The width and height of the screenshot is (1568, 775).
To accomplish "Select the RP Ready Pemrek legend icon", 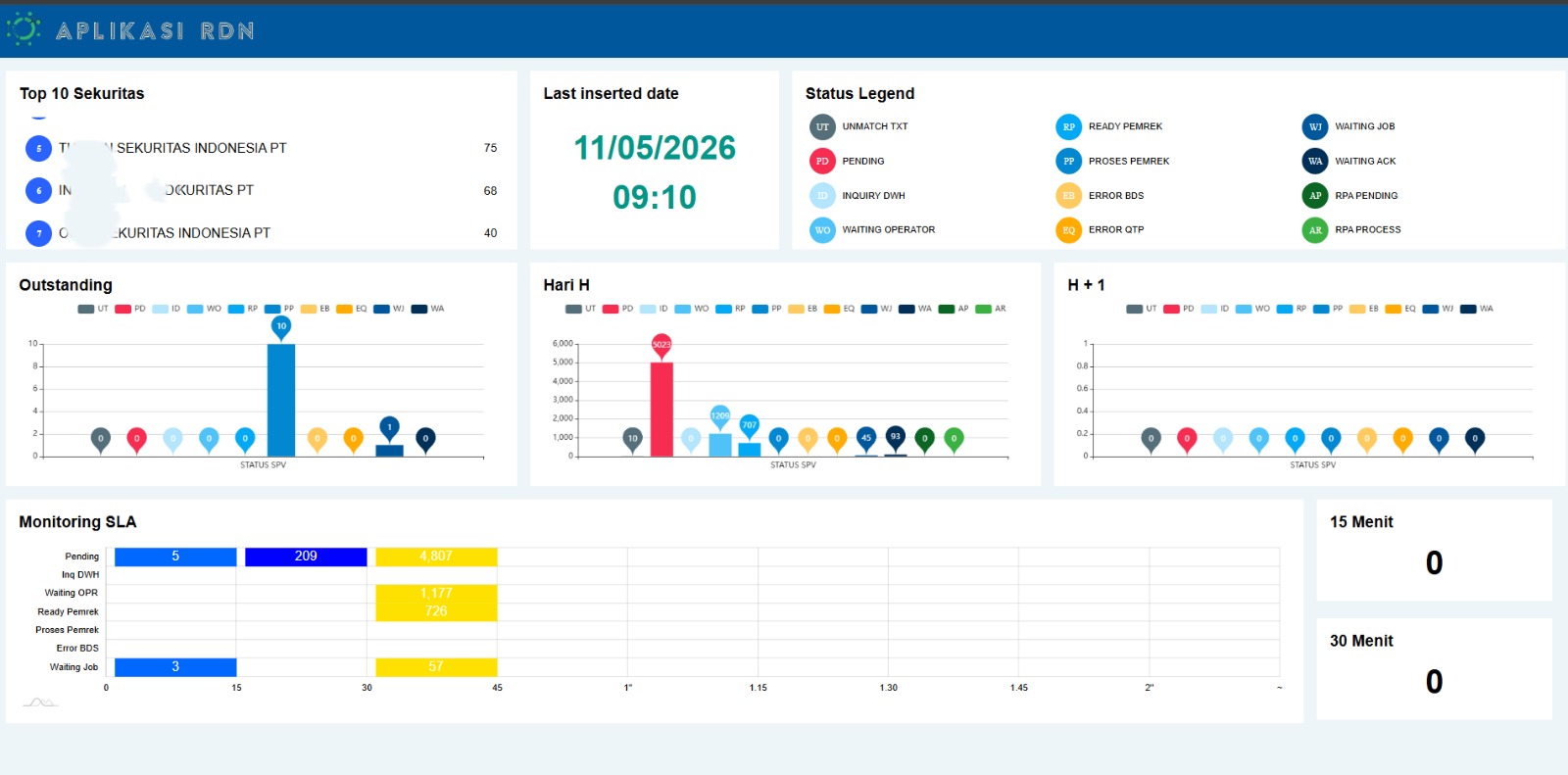I will tap(1068, 126).
